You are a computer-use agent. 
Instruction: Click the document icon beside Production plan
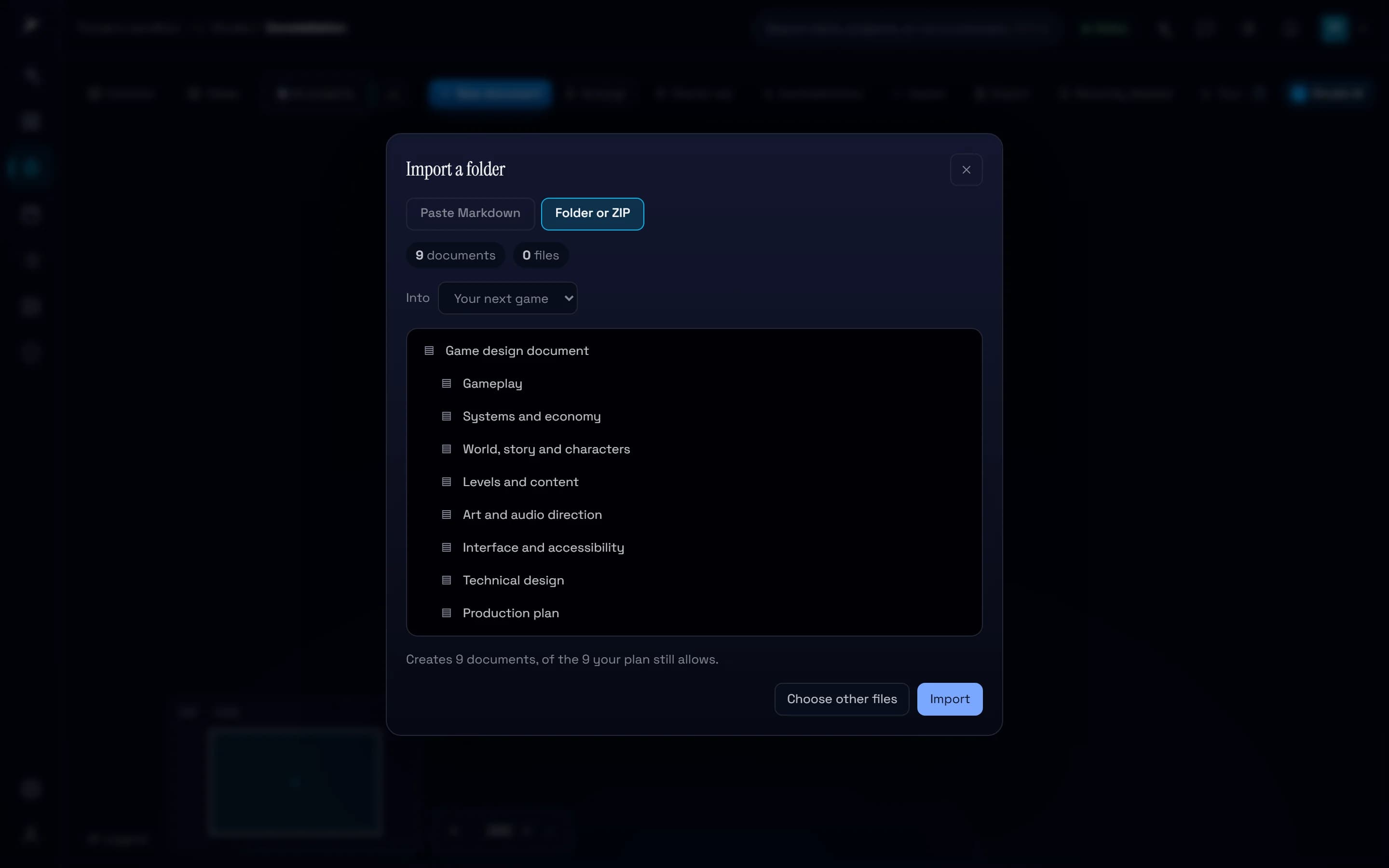(447, 612)
